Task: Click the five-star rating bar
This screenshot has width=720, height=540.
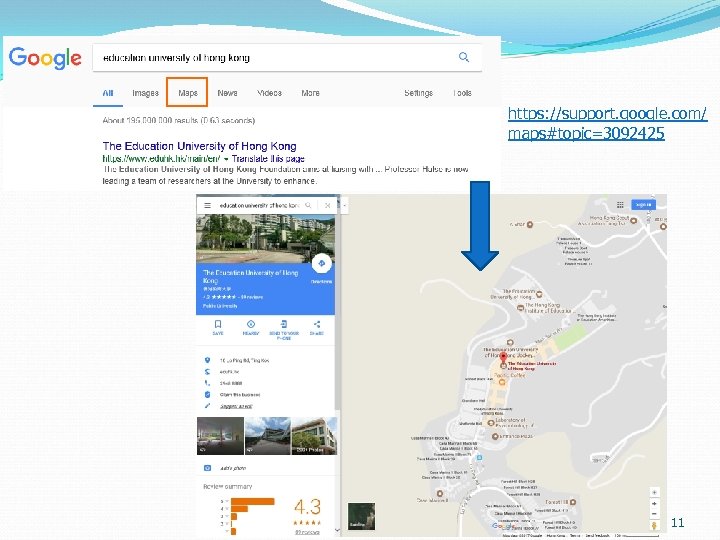Action: pos(253,501)
